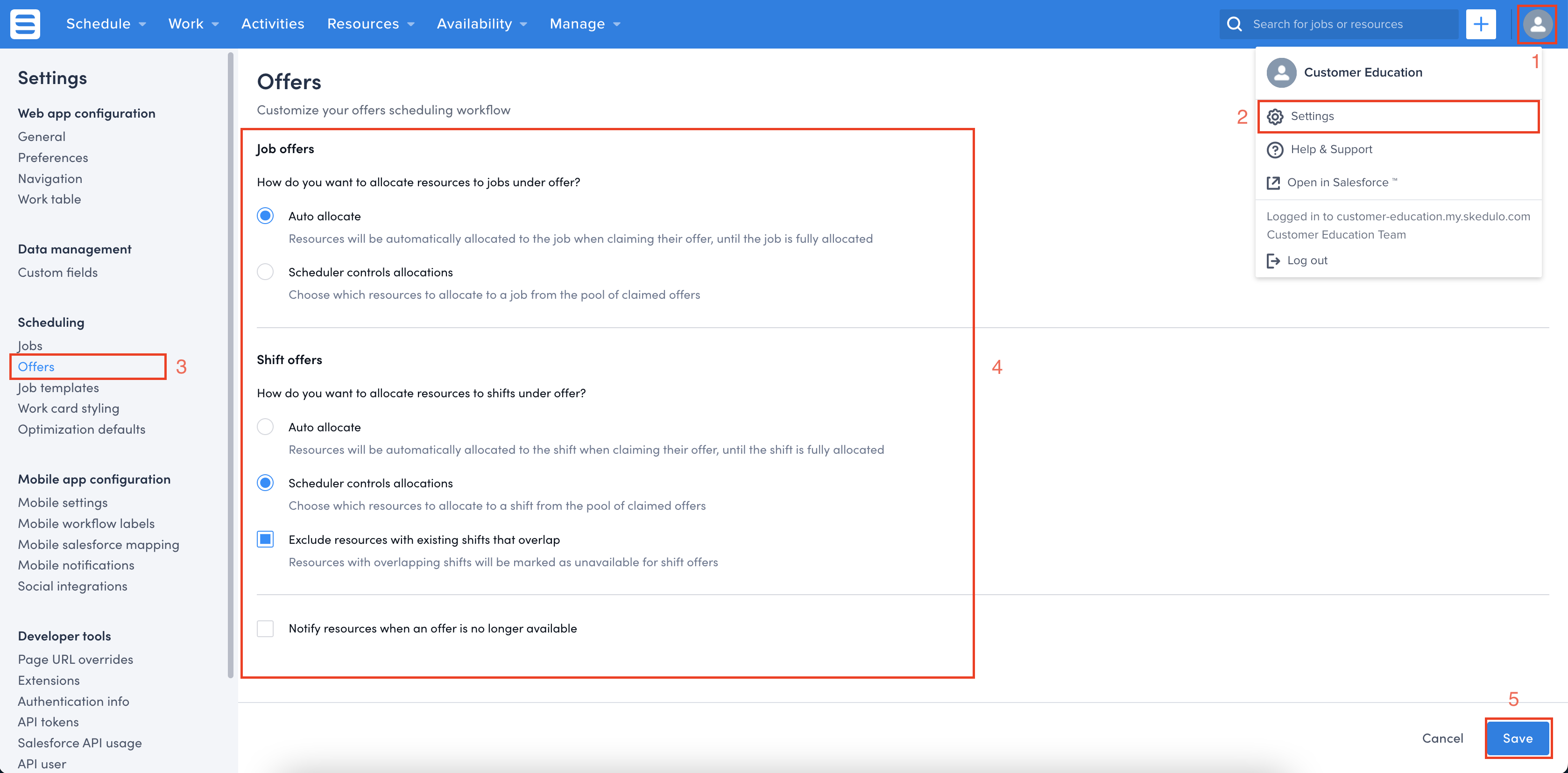
Task: Open the user profile avatar menu
Action: [1537, 24]
